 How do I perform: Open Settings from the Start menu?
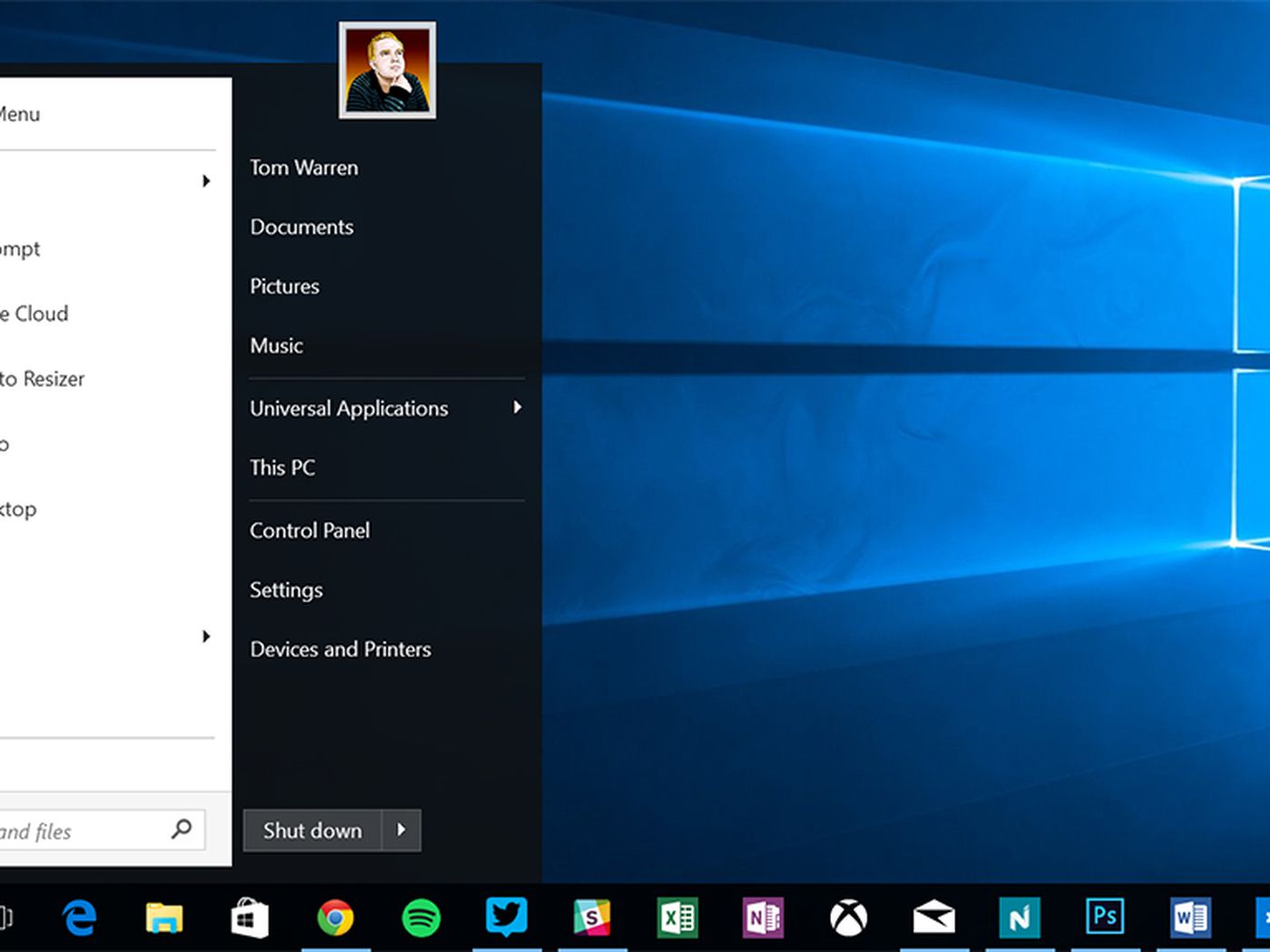286,590
